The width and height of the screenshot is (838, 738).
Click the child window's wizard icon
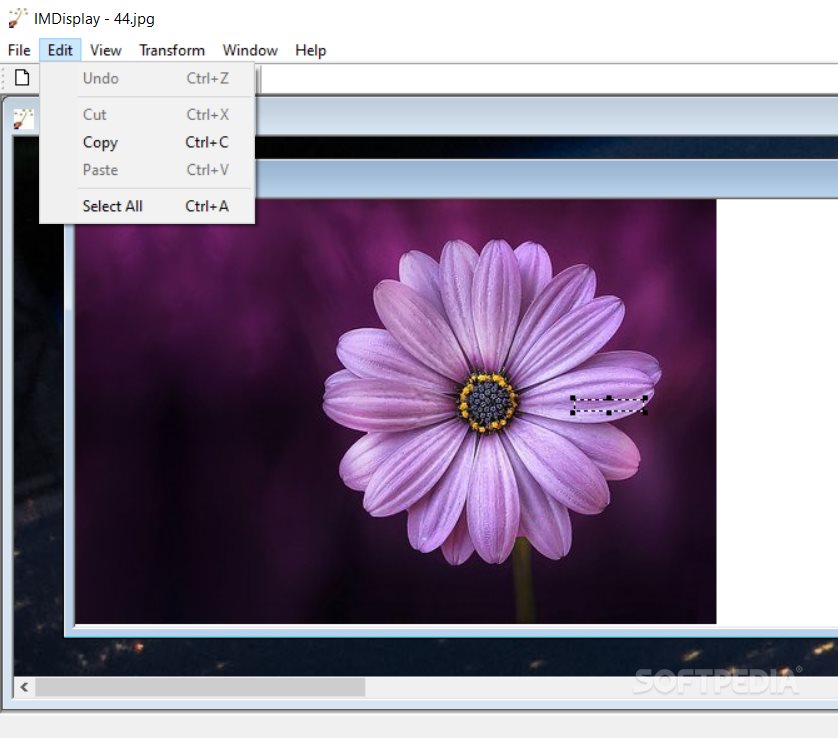pyautogui.click(x=24, y=119)
